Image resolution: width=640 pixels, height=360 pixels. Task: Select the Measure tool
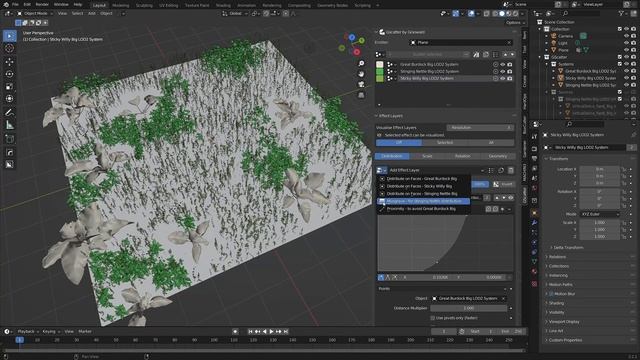(x=10, y=125)
